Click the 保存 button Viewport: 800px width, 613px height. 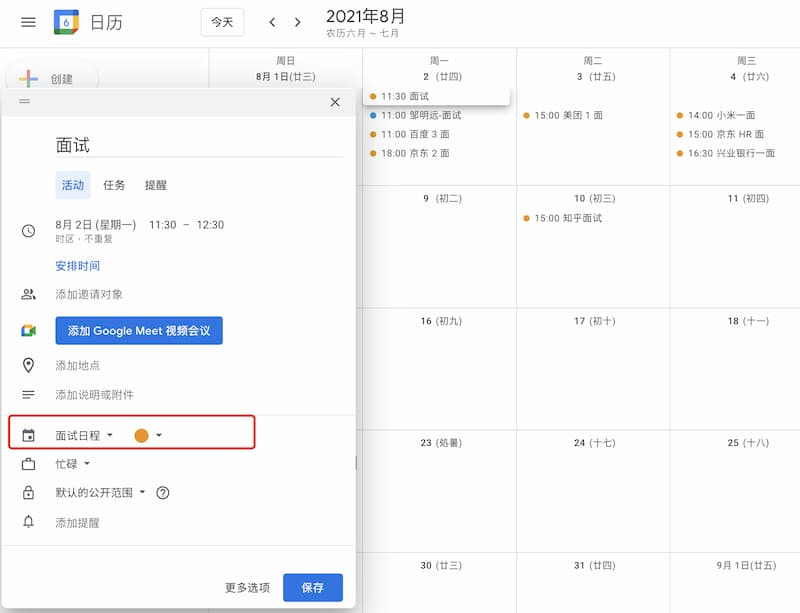point(313,587)
